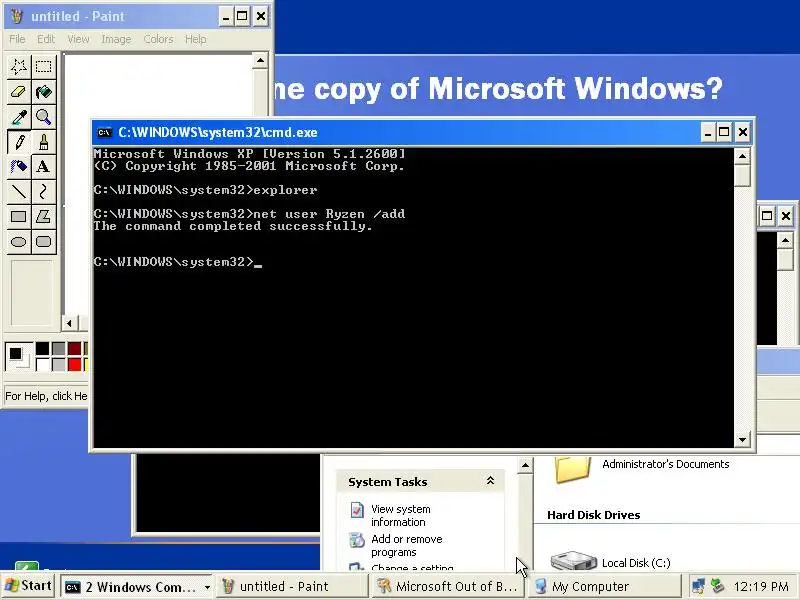Click the current foreground/background color box
The image size is (800, 600).
18,356
